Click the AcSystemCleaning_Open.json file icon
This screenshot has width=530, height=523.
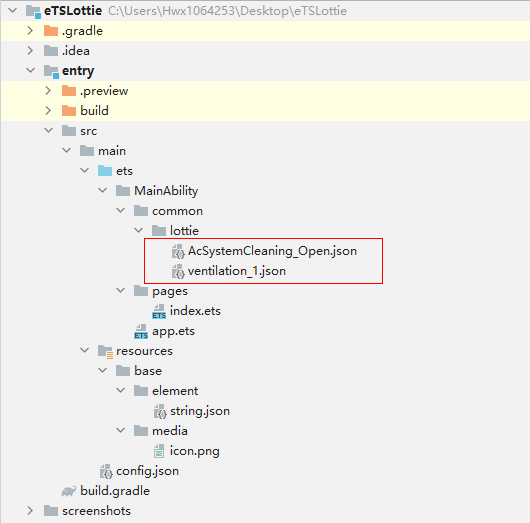coord(178,251)
